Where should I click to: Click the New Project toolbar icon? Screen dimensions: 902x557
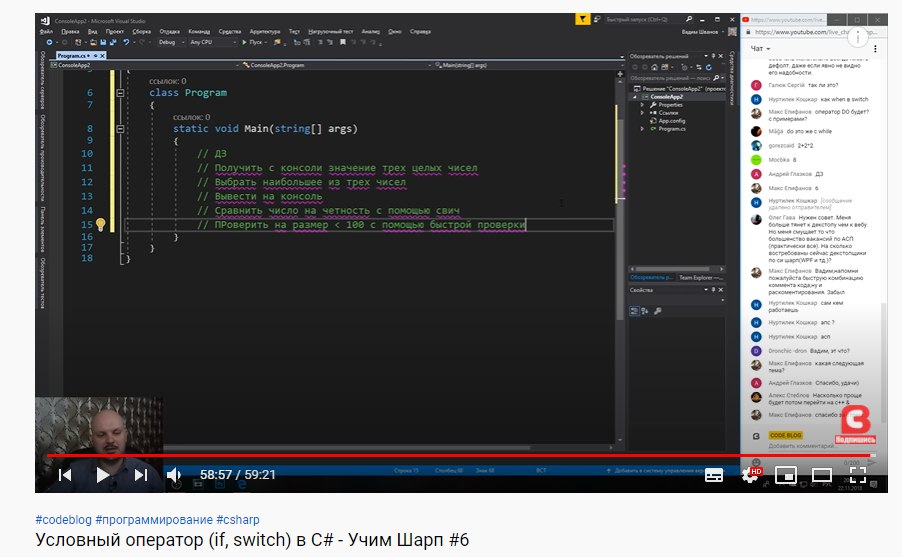[x=79, y=42]
